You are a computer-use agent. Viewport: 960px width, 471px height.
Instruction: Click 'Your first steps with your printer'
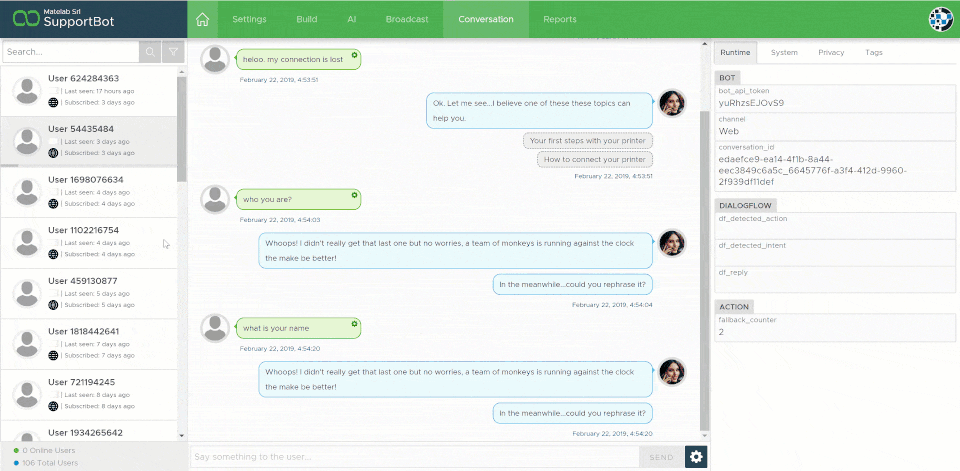coord(588,141)
